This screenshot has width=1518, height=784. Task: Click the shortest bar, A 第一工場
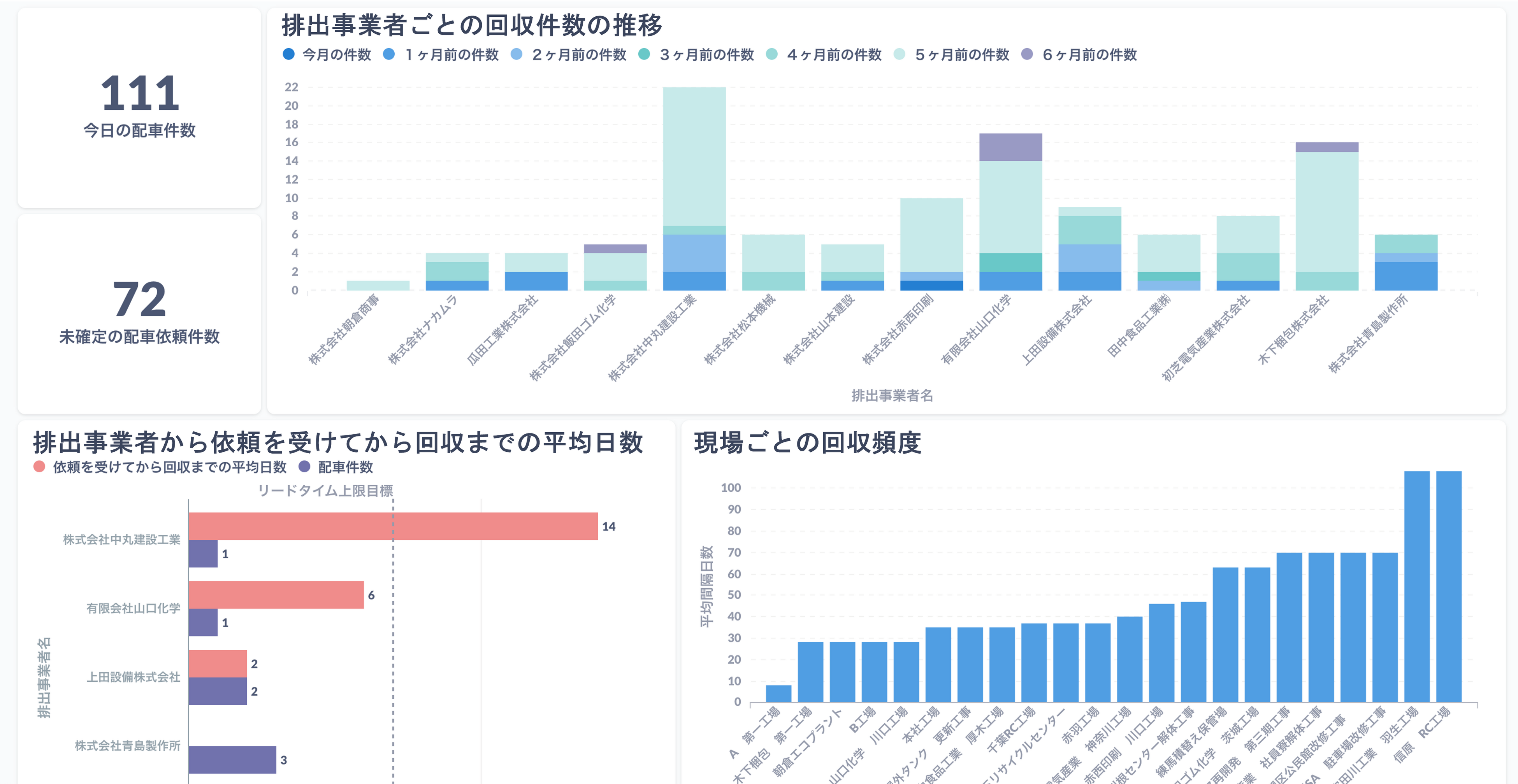(778, 693)
